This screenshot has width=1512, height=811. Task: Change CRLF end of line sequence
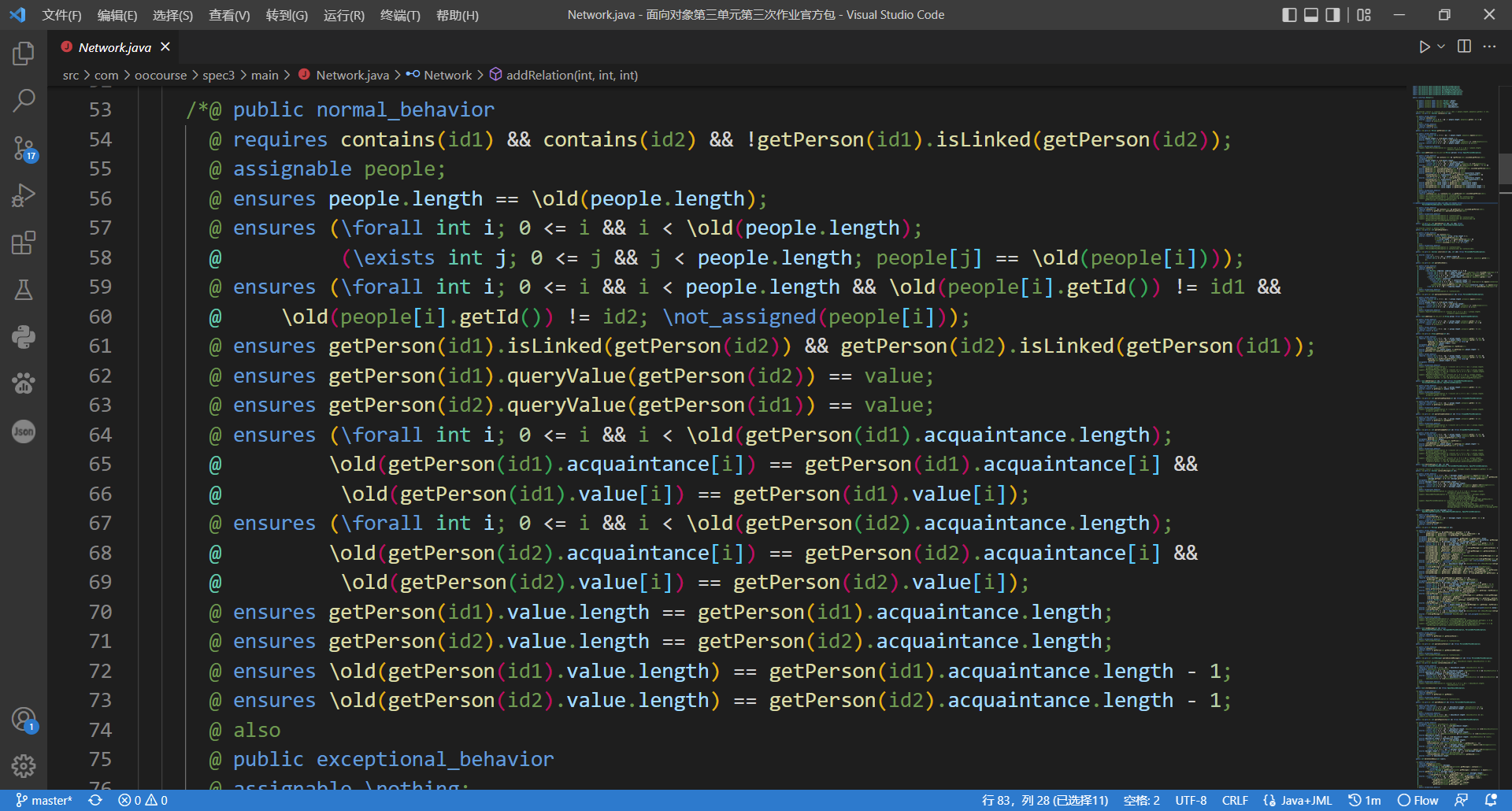(1235, 800)
